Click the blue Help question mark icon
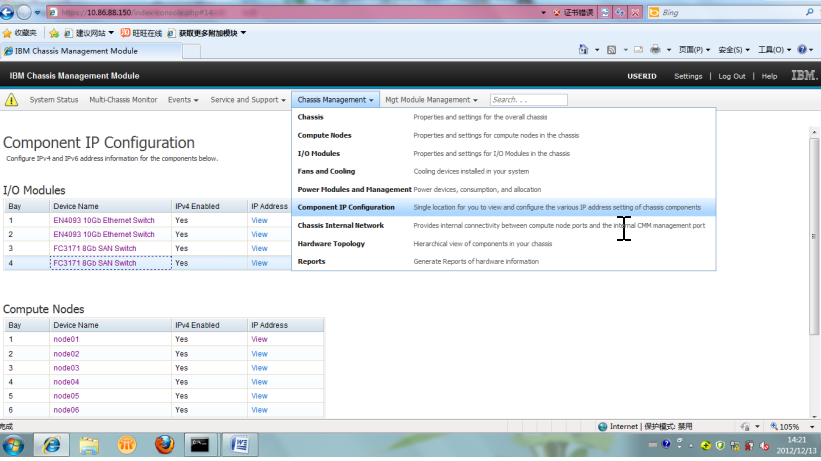Screen dimensions: 821x461 pos(802,49)
